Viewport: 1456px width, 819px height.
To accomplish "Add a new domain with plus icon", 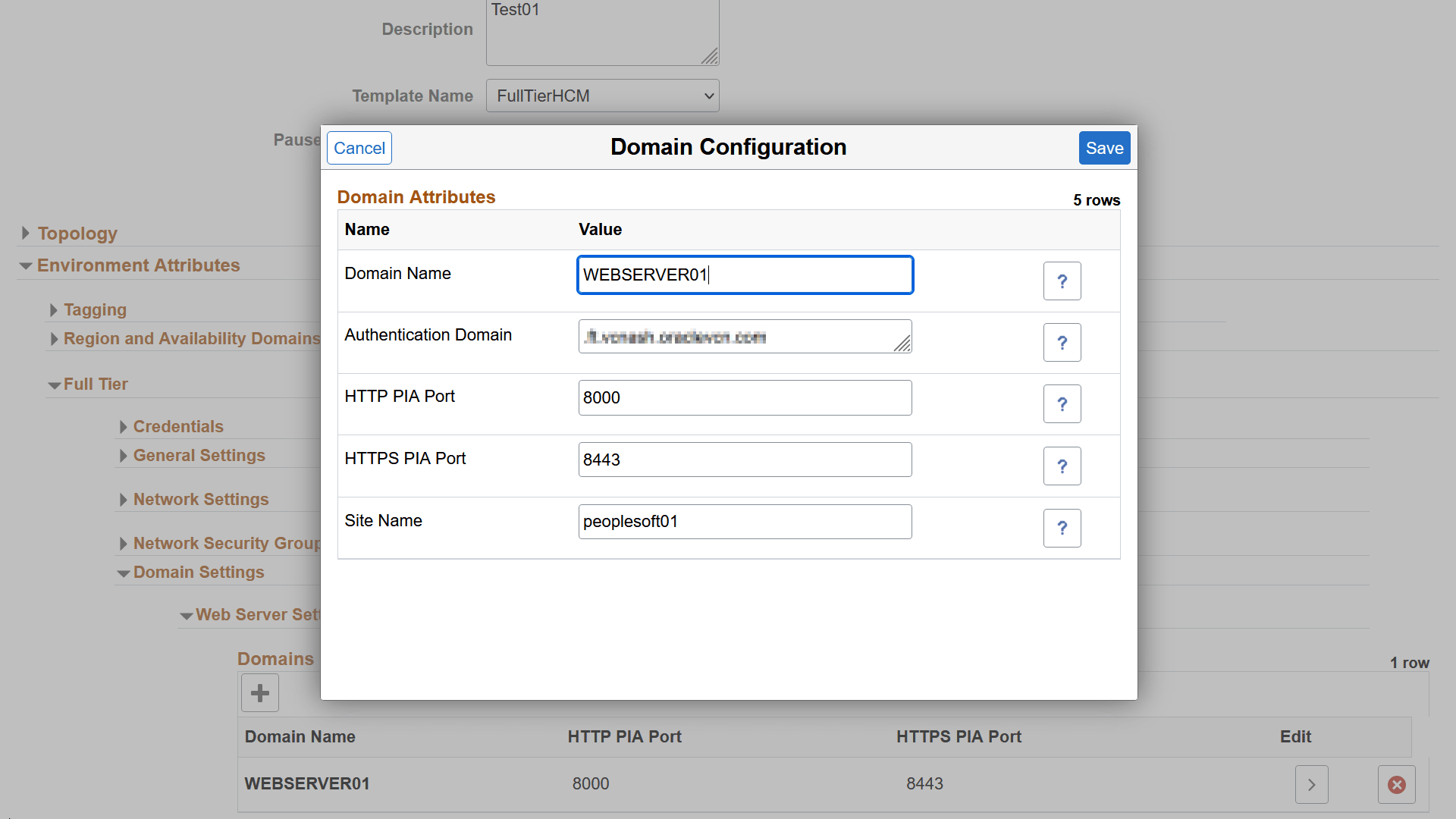I will pos(260,693).
